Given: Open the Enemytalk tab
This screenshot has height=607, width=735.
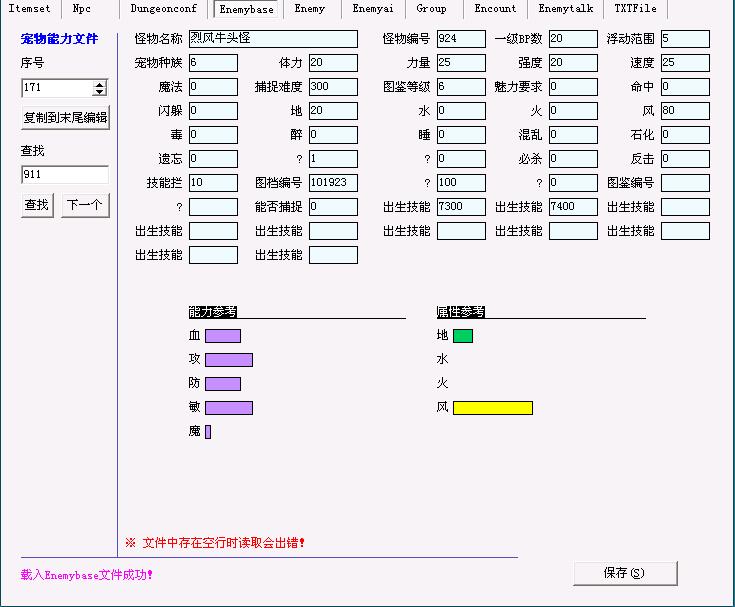Looking at the screenshot, I should coord(565,9).
